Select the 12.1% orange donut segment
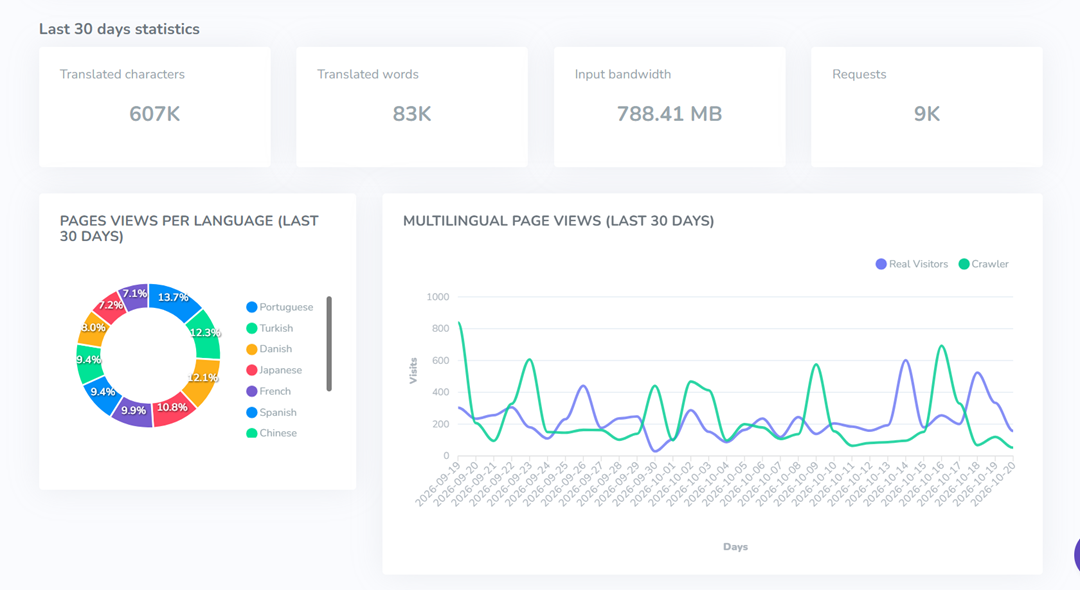1080x590 pixels. point(202,382)
